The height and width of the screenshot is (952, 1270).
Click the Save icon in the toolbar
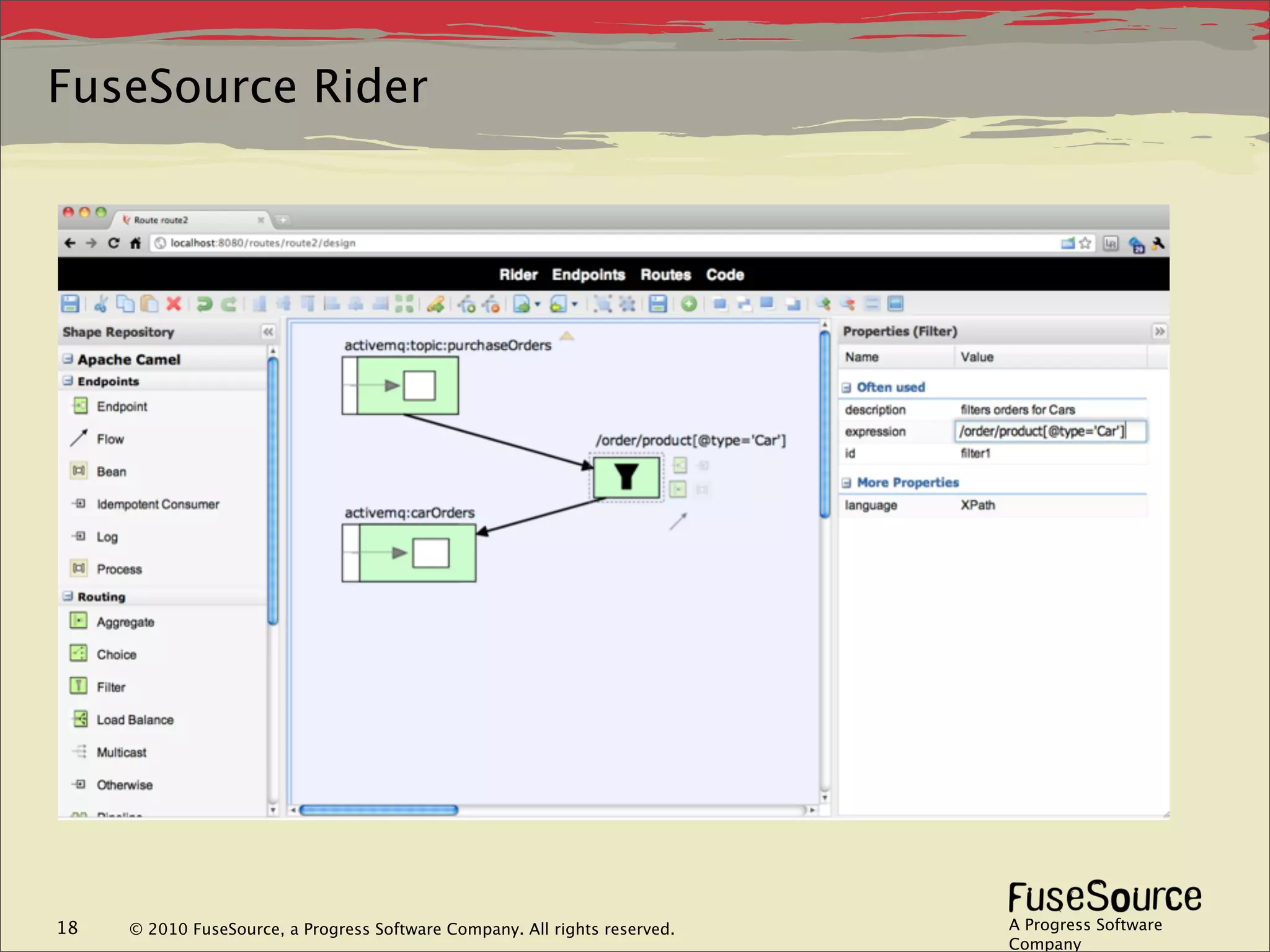70,304
